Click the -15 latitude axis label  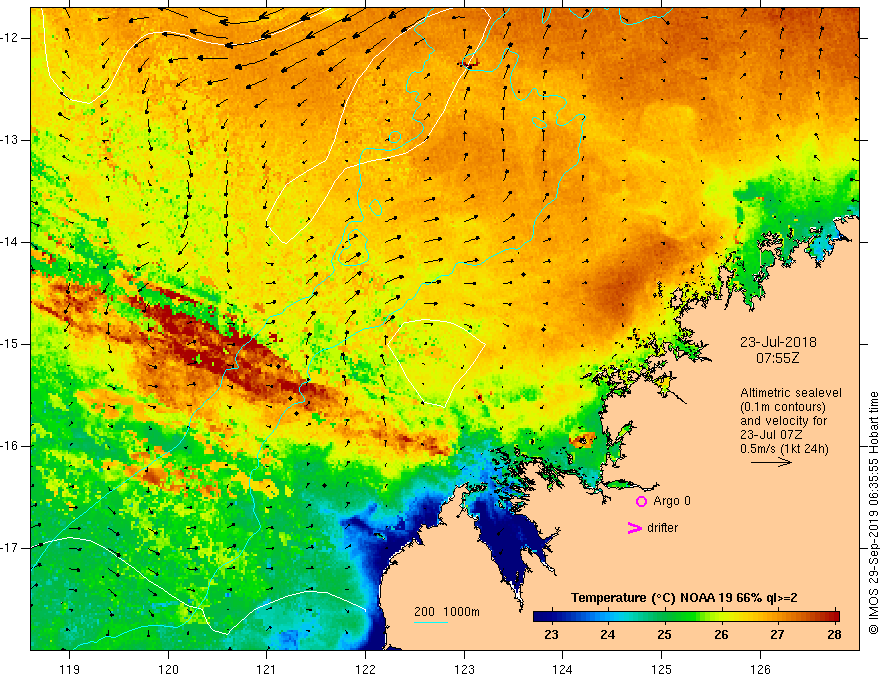(x=10, y=344)
